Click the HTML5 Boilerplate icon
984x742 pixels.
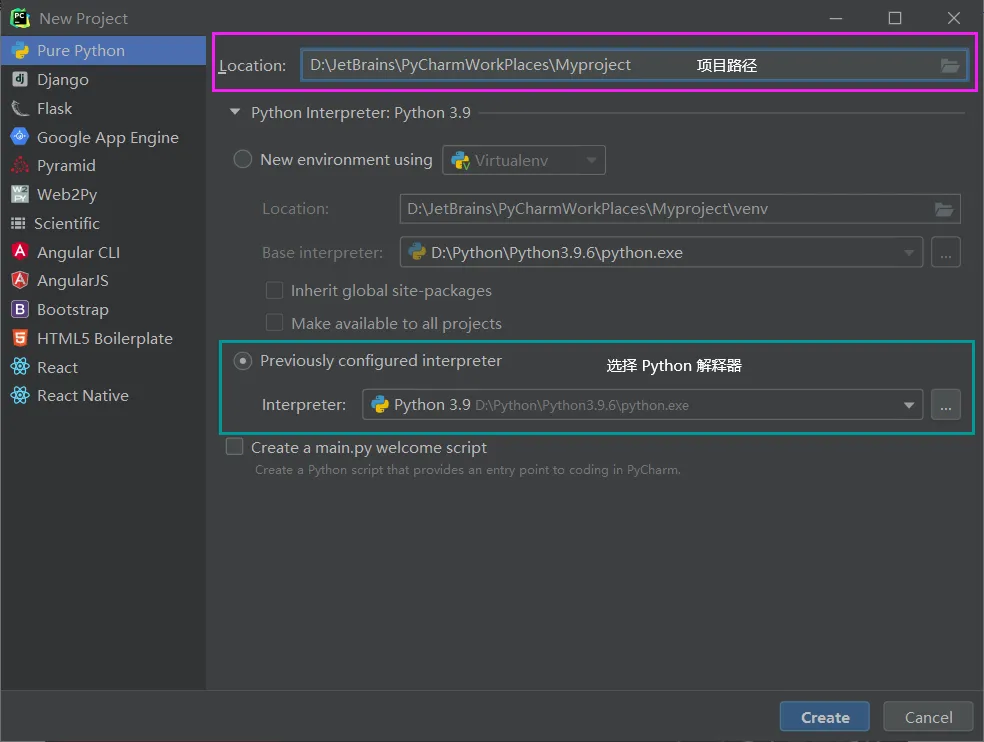click(20, 338)
